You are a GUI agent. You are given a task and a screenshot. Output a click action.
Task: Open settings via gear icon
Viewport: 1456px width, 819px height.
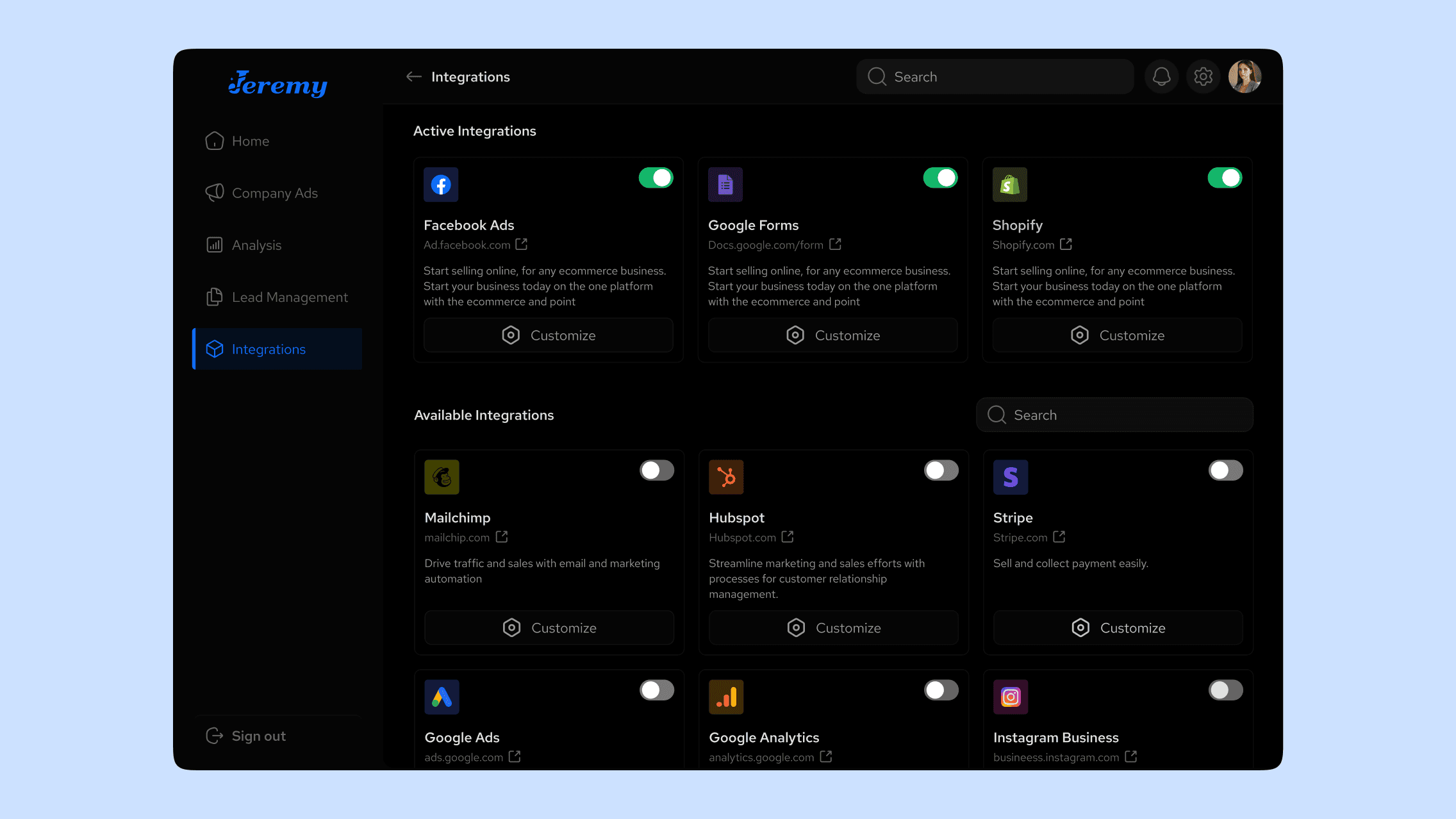pyautogui.click(x=1203, y=77)
